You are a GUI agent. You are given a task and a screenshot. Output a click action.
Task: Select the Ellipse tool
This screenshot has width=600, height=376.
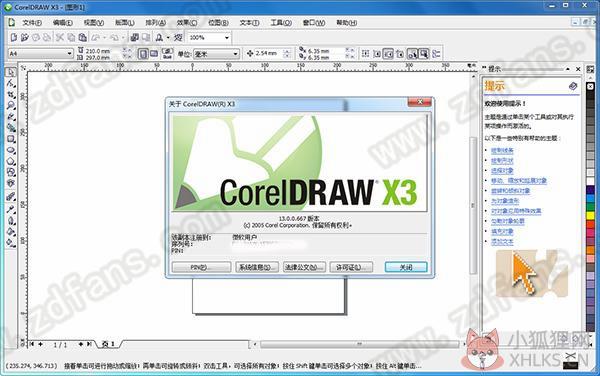pos(11,150)
